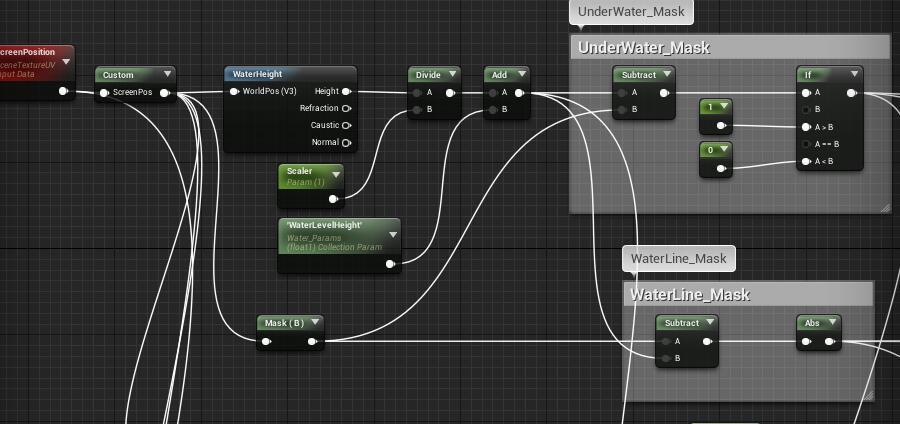Expand the WaterLevelHeight collection parameter arrow
900x424 pixels.
(392, 235)
